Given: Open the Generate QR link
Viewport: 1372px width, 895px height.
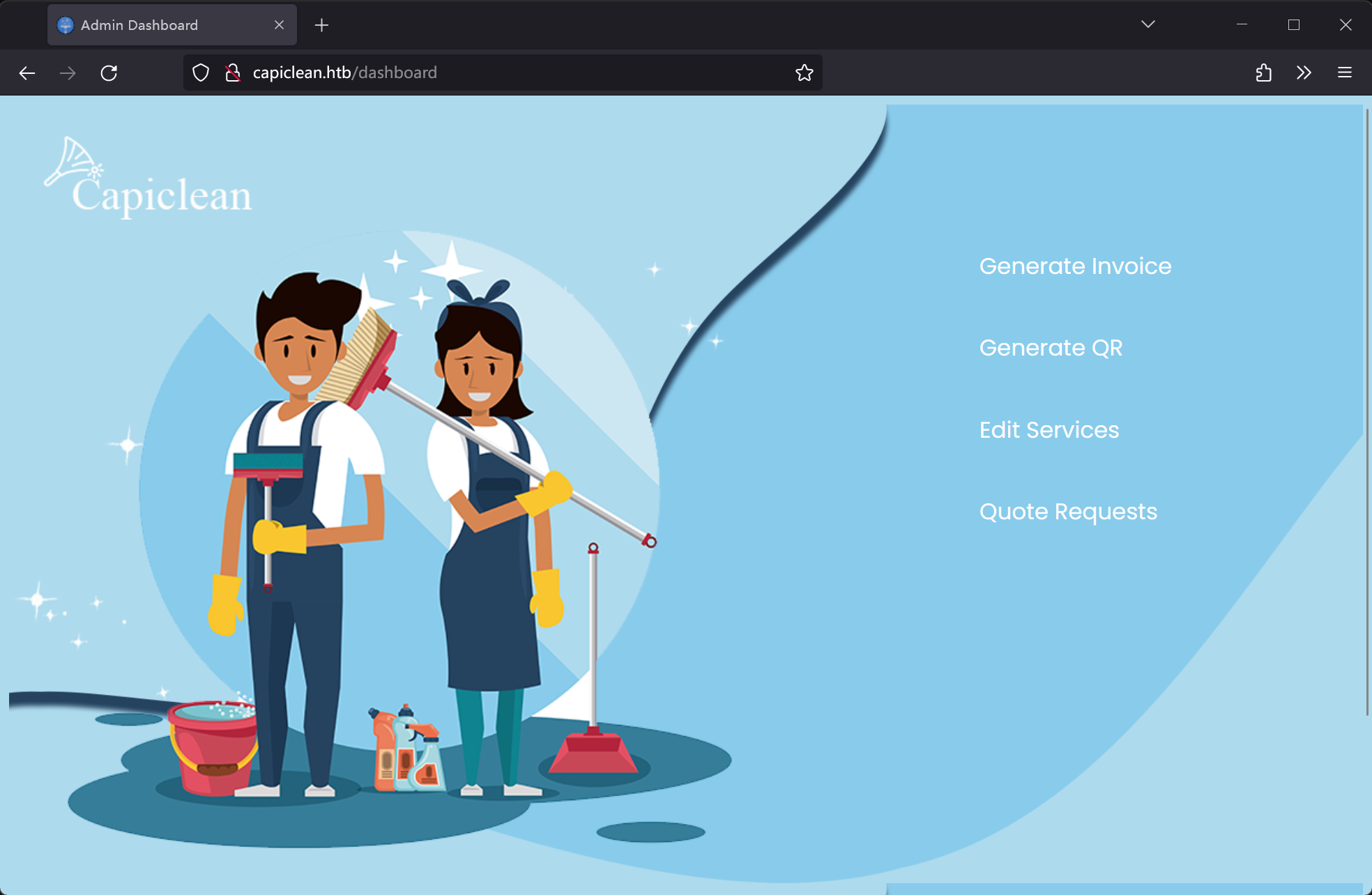Looking at the screenshot, I should coord(1051,348).
